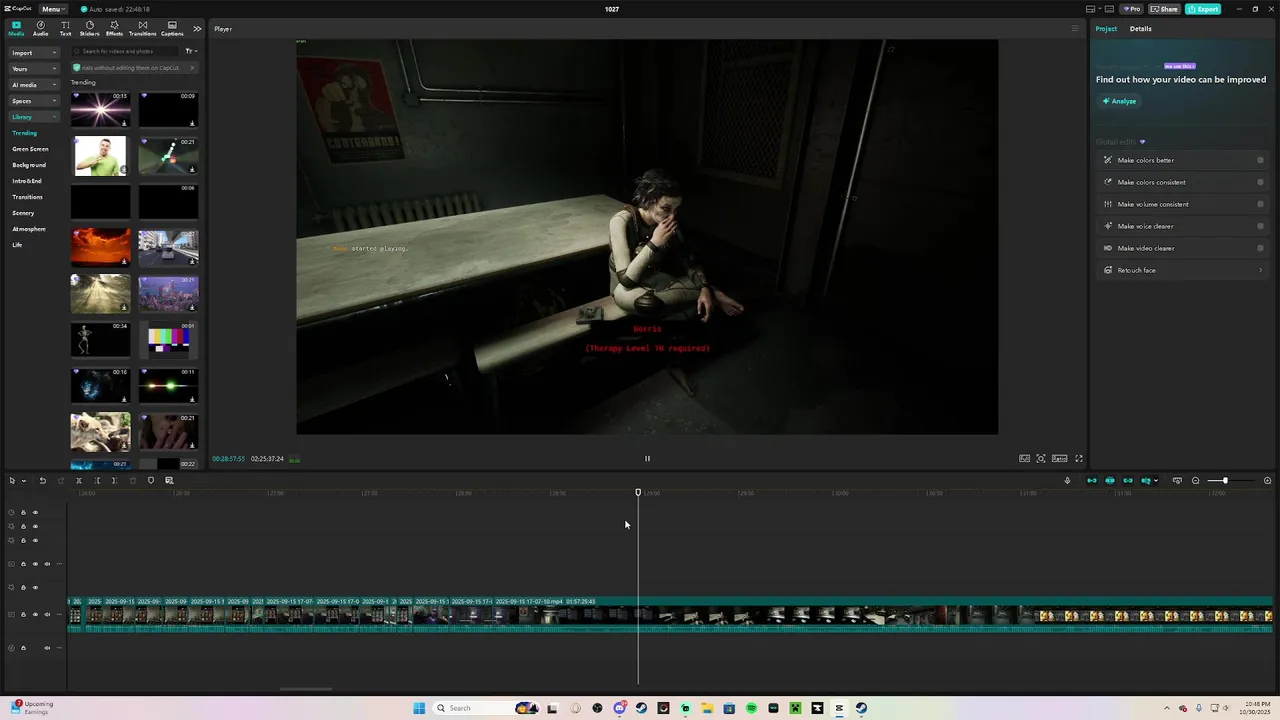The width and height of the screenshot is (1280, 720).
Task: Open preview axis dropdown arrow
Action: coord(1156,481)
